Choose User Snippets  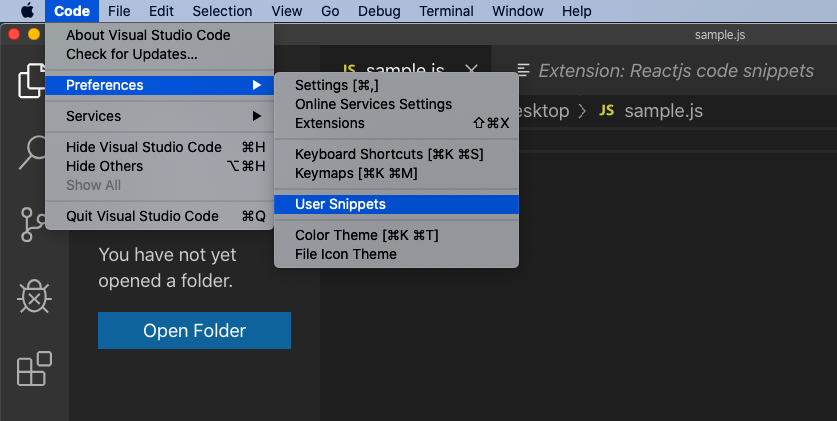[396, 204]
